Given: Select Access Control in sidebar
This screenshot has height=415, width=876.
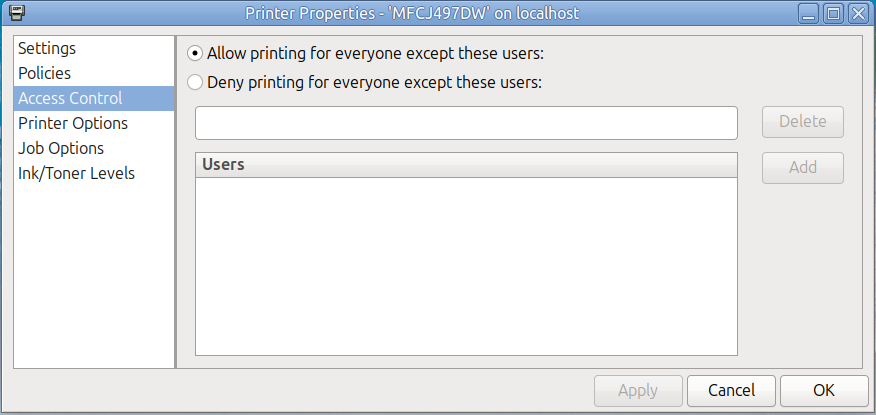Looking at the screenshot, I should point(70,98).
